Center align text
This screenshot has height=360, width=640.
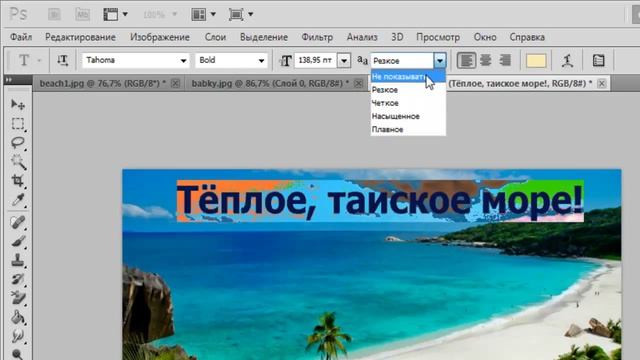pyautogui.click(x=485, y=60)
